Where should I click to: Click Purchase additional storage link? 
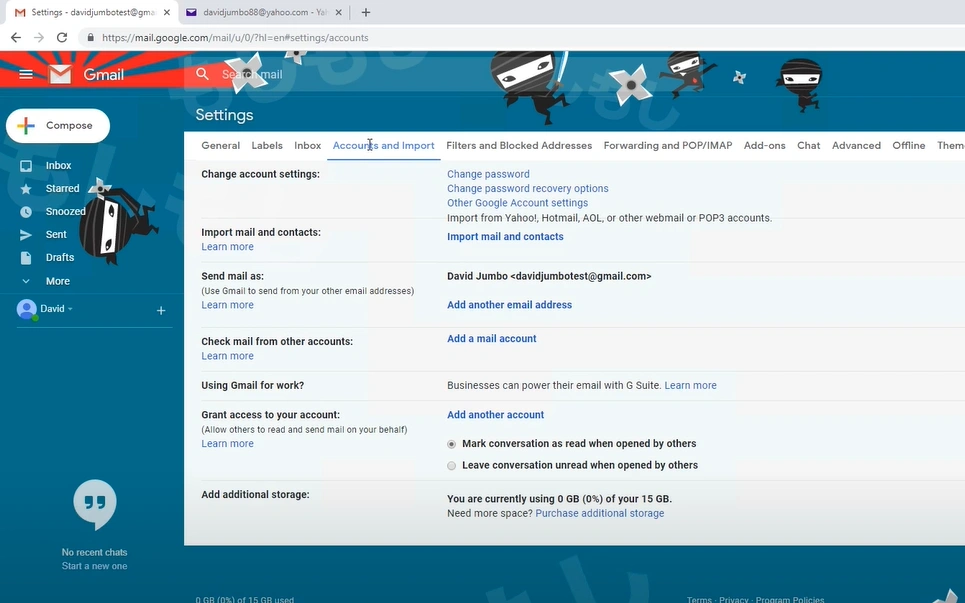pyautogui.click(x=599, y=514)
